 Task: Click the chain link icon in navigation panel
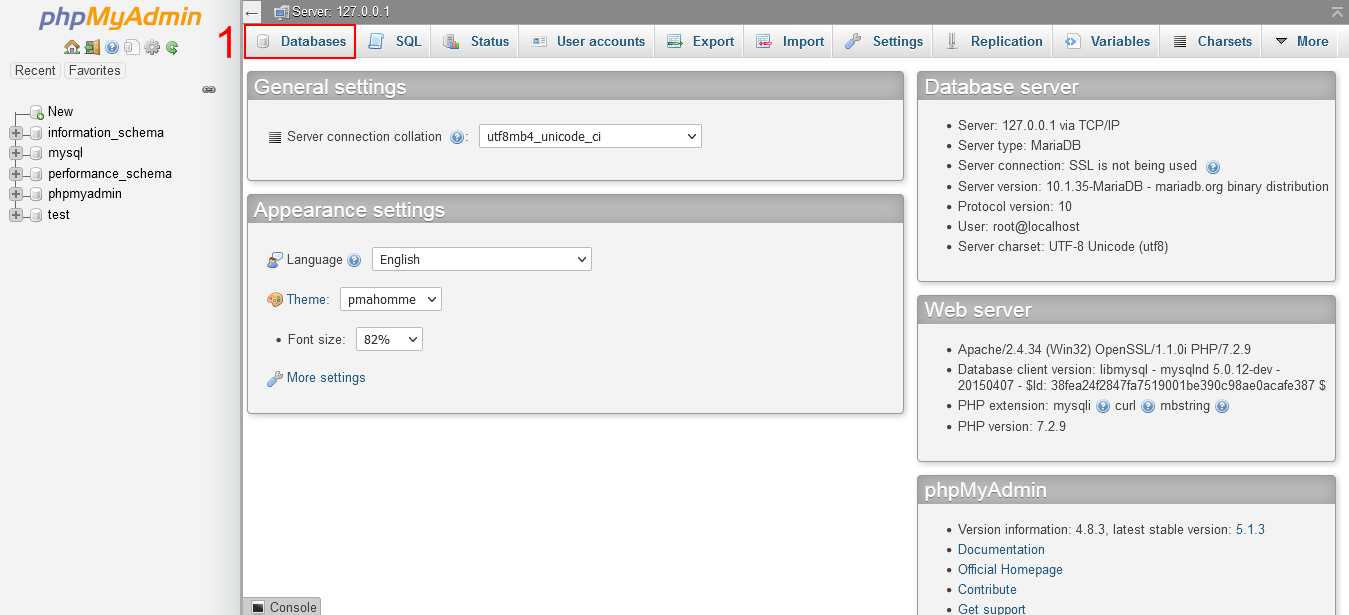tap(209, 89)
